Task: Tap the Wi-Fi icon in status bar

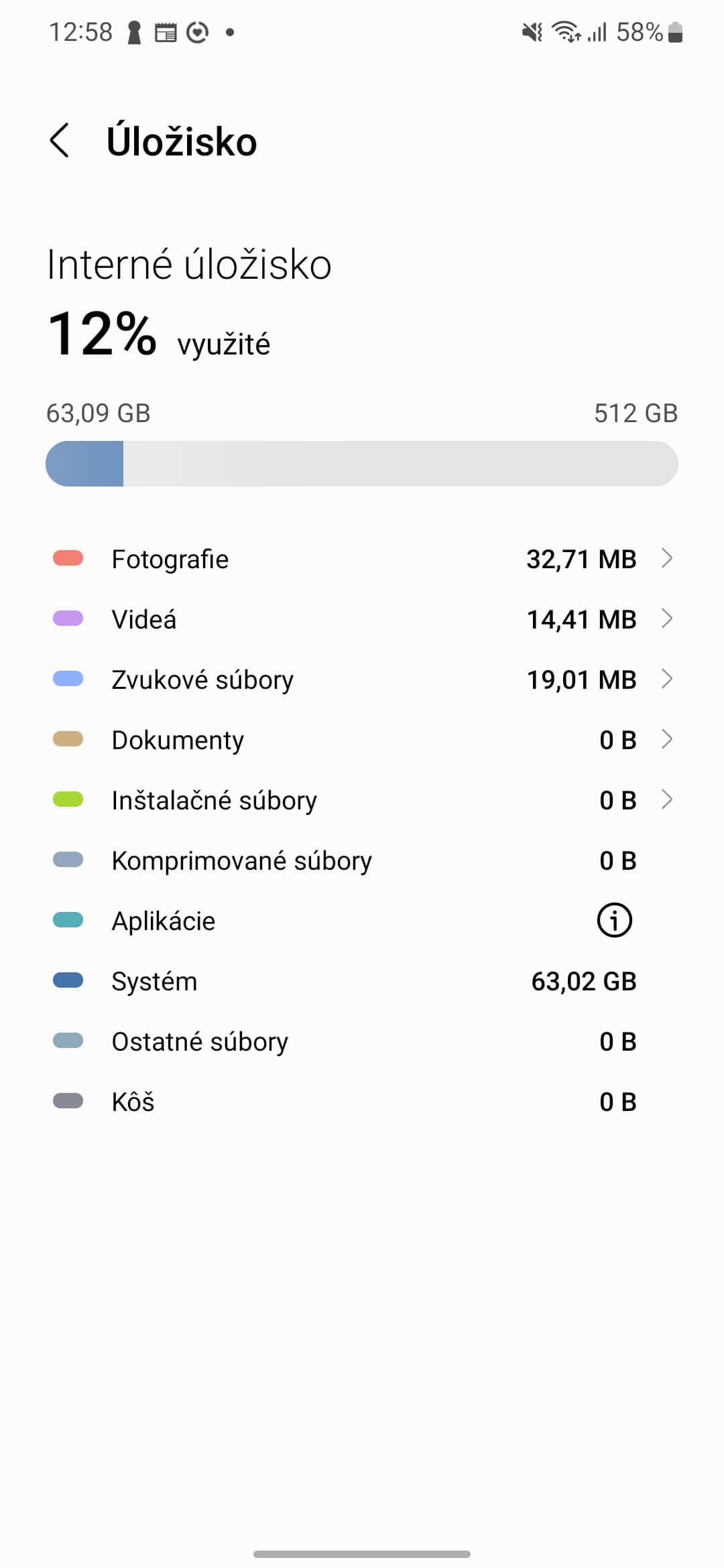Action: pos(565,31)
